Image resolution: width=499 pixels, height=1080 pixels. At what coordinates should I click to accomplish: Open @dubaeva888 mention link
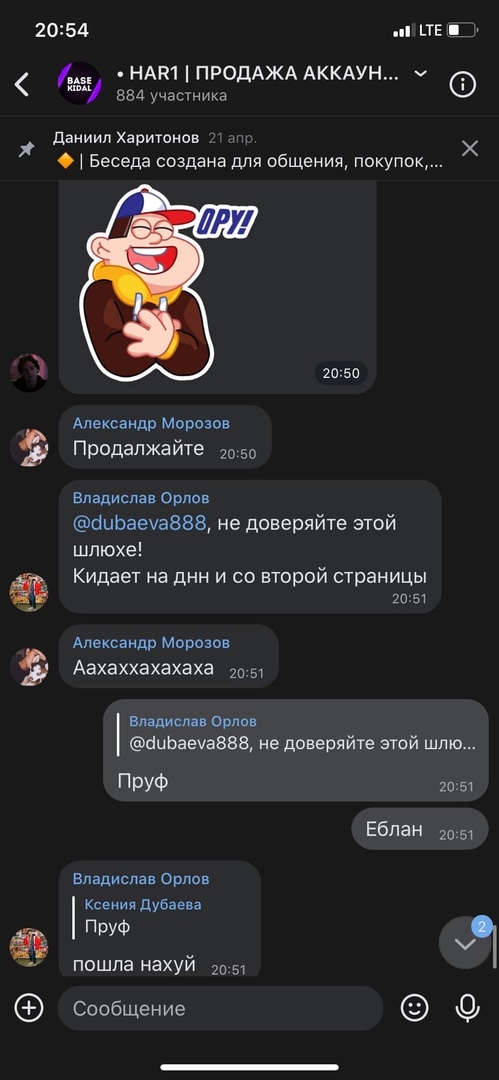tap(139, 523)
